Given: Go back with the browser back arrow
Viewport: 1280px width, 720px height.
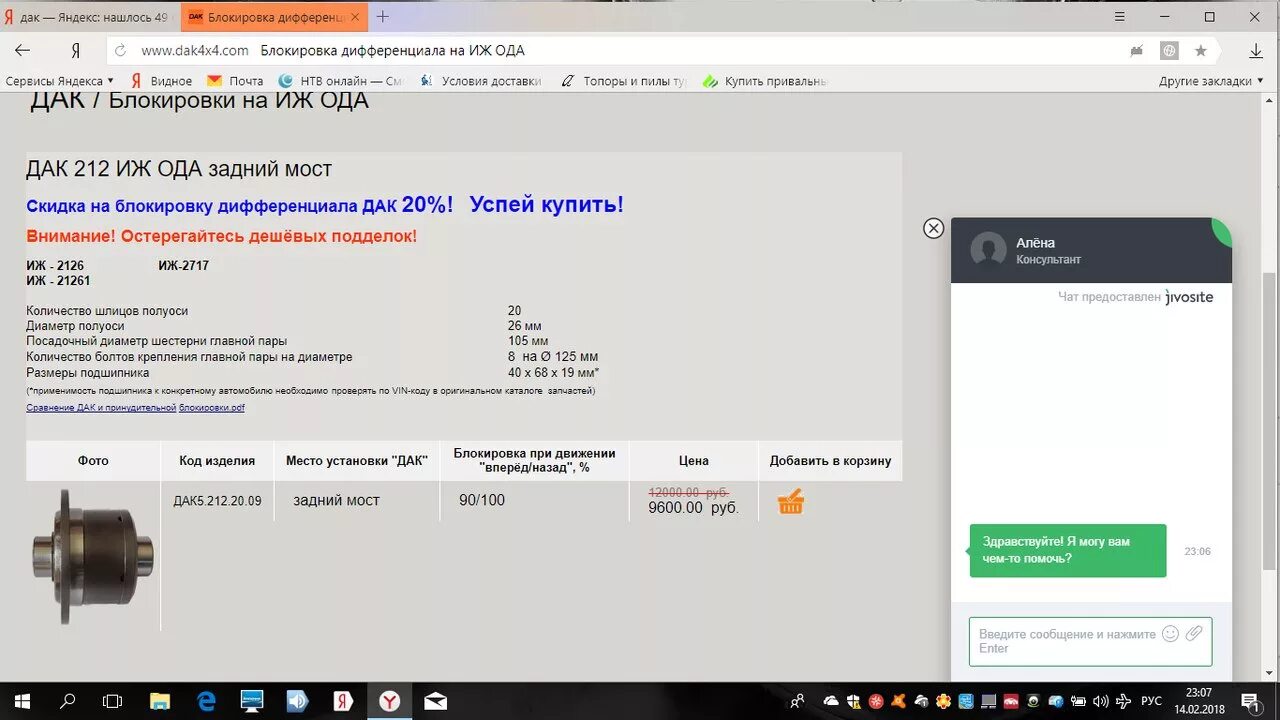Looking at the screenshot, I should click(22, 50).
